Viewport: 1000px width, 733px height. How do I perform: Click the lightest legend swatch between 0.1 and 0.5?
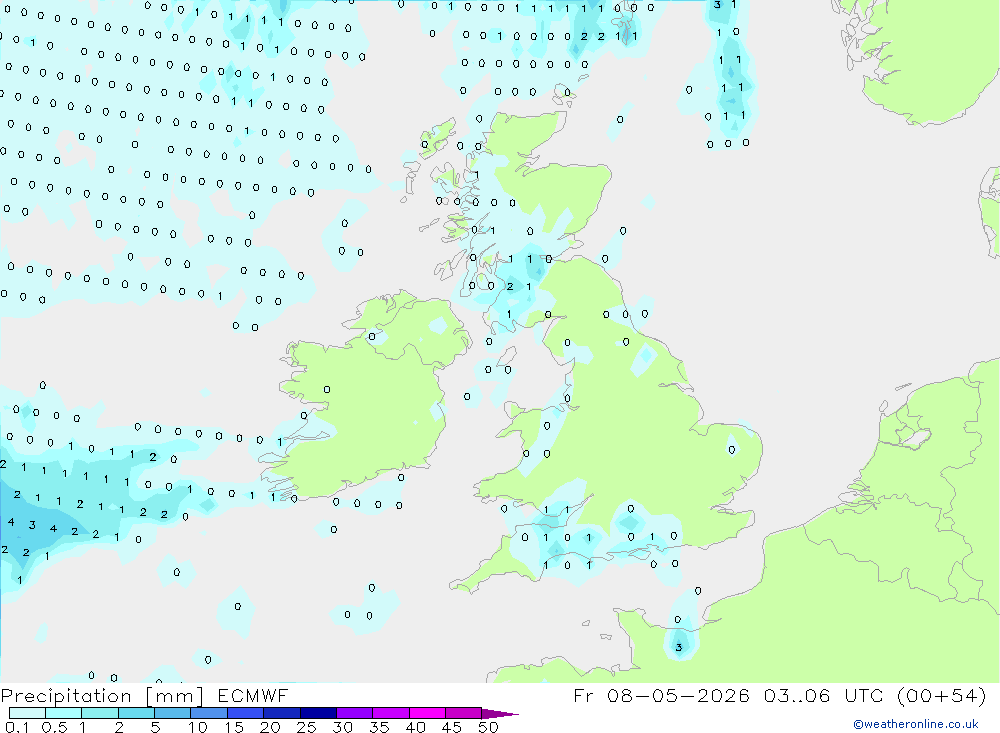coord(27,713)
